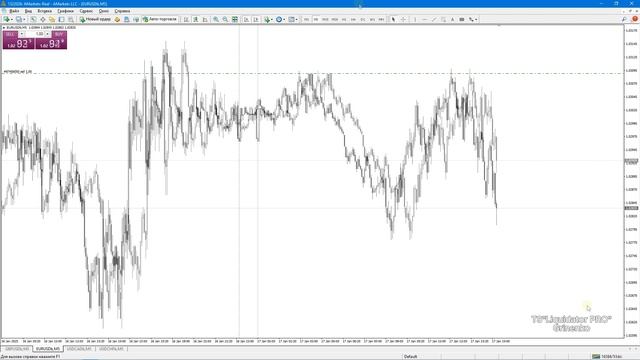Select the standard Cursor tool
Image resolution: width=640 pixels, height=360 pixels.
393,19
